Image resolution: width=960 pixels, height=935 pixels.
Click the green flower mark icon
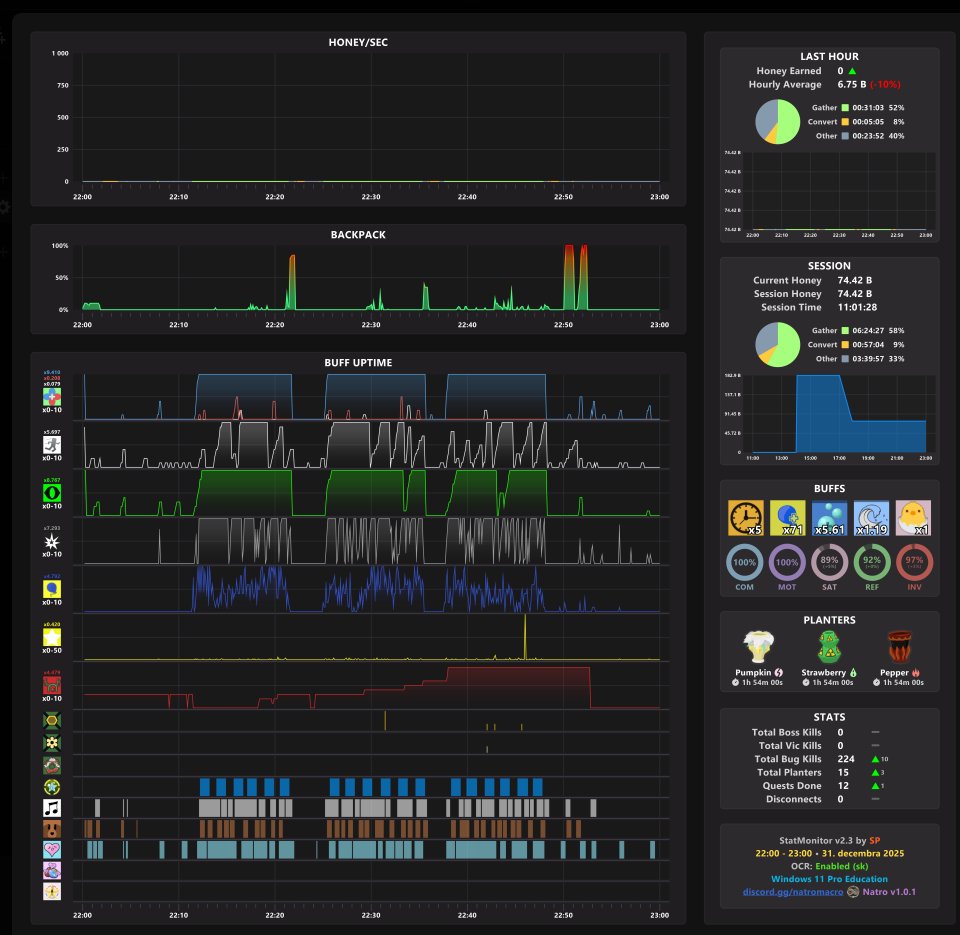point(52,743)
